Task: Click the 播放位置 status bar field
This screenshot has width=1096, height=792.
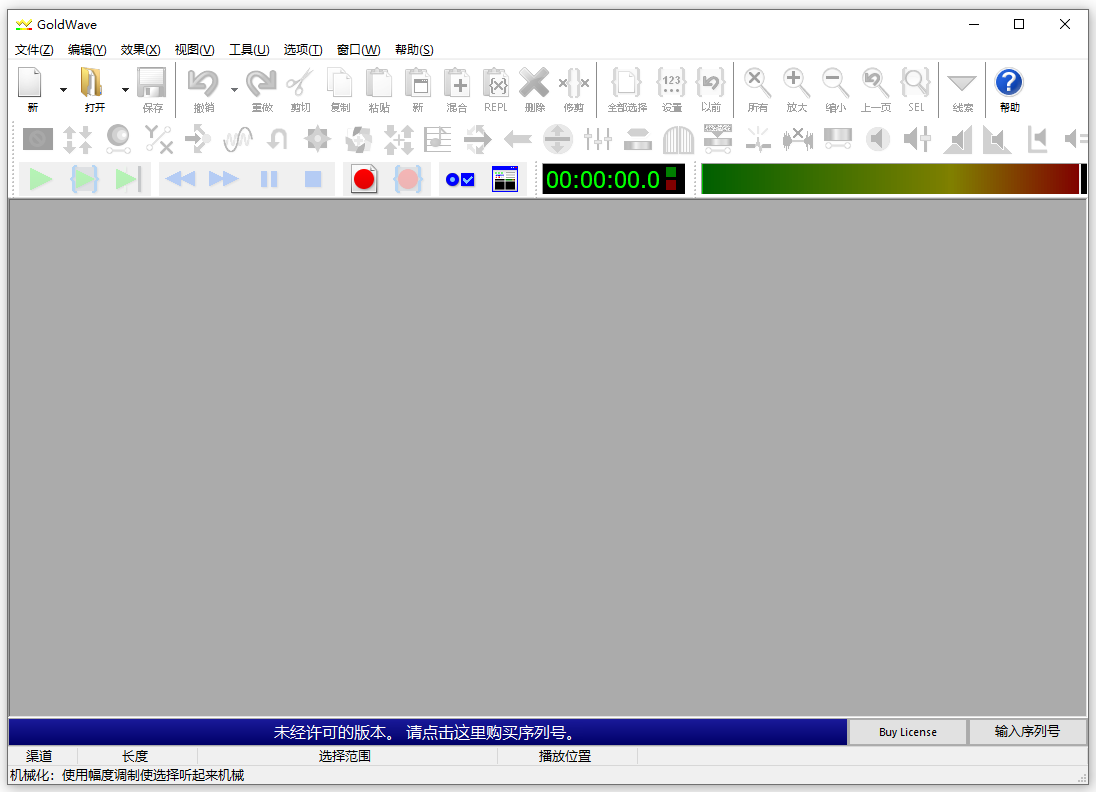Action: pyautogui.click(x=565, y=756)
